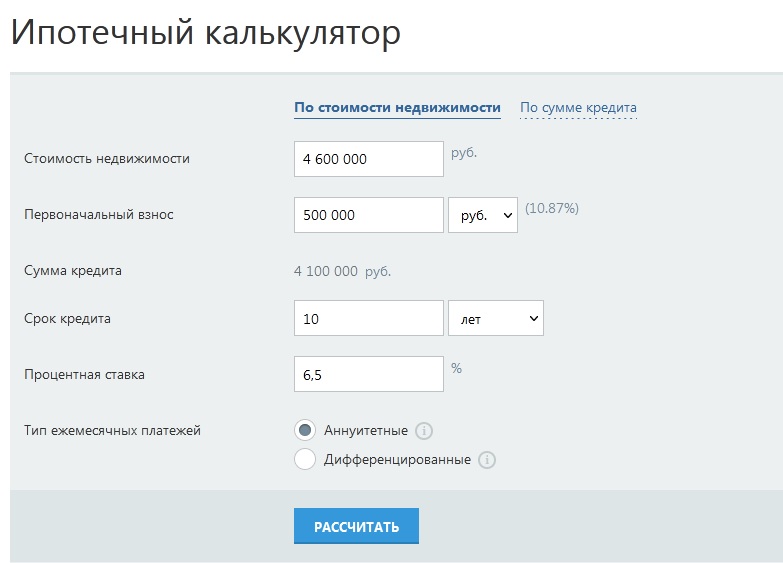Viewport: 783px width, 563px height.
Task: Click the calculated loan amount 4 100 000
Action: pos(326,271)
